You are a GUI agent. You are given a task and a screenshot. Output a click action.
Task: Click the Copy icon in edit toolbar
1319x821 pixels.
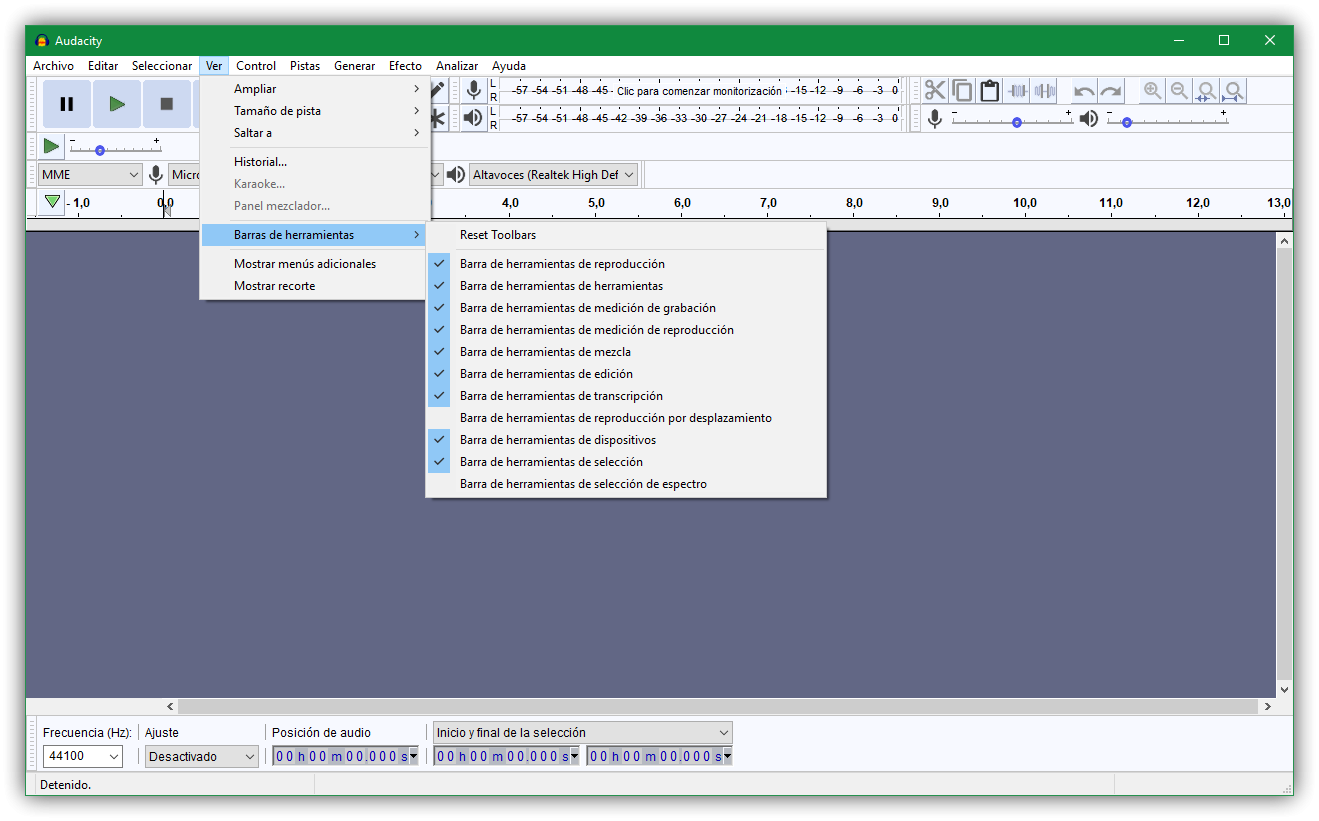coord(962,91)
